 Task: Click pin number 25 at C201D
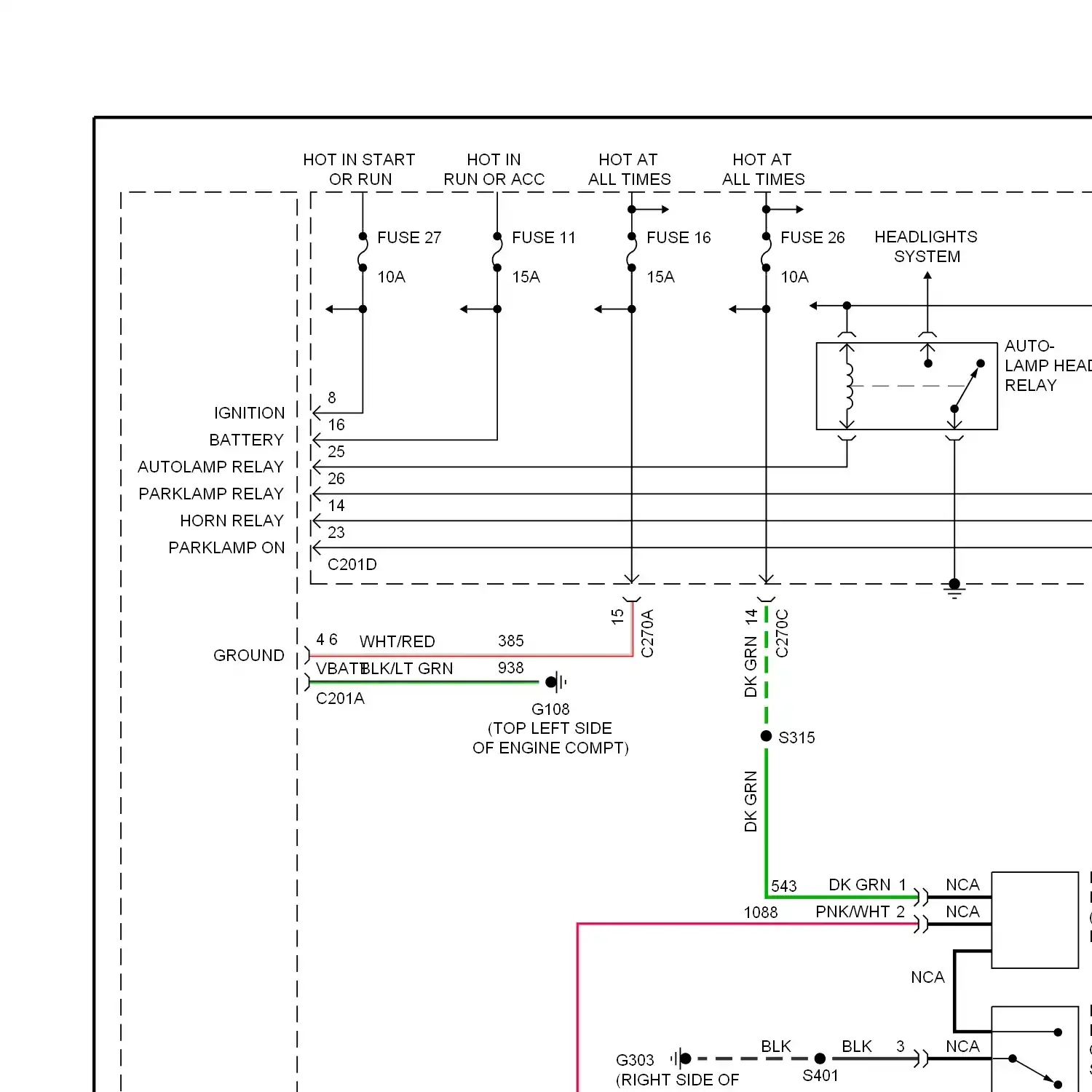(x=336, y=452)
